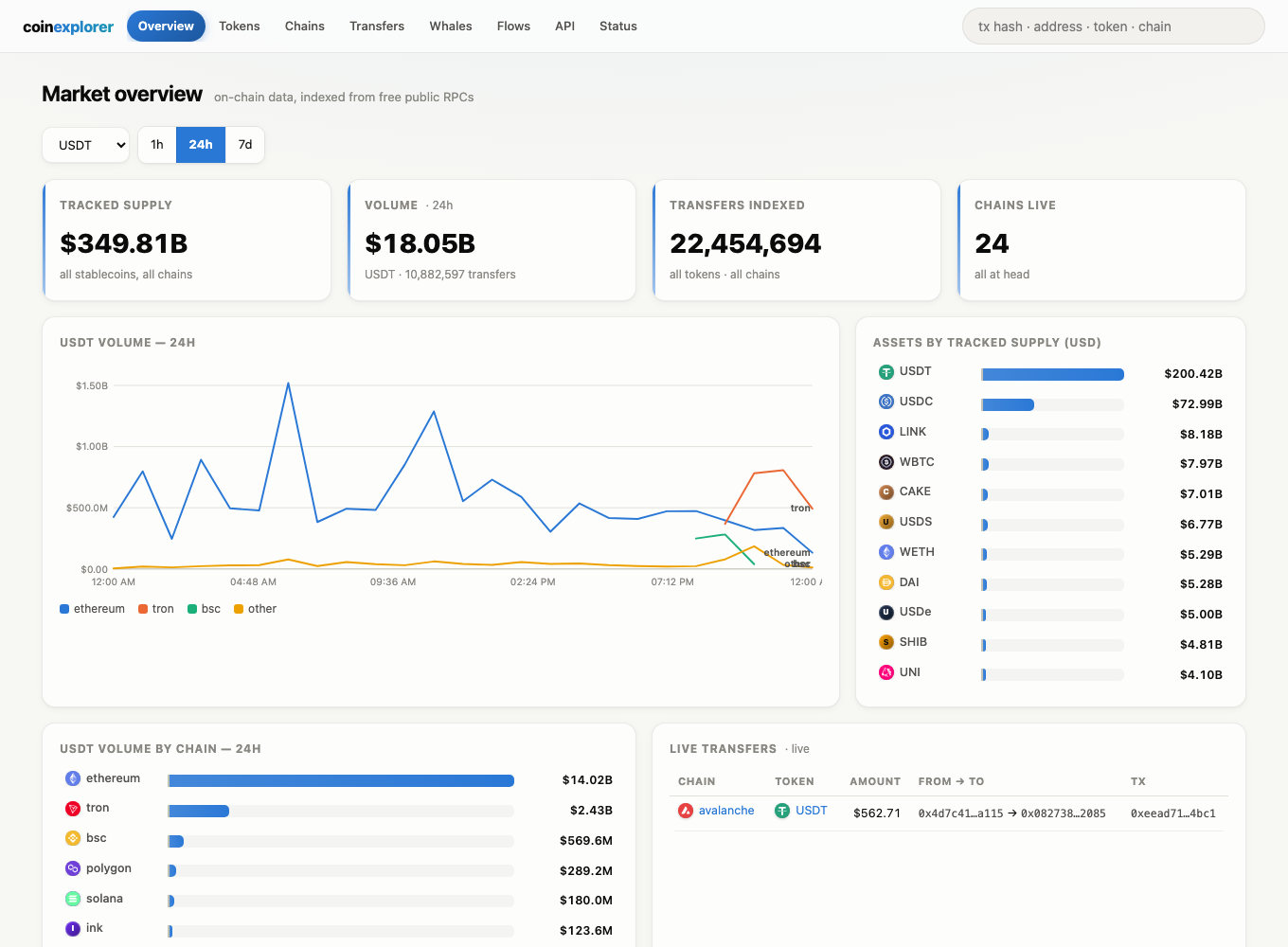Click the SHIB token icon
The height and width of the screenshot is (947, 1288).
(886, 642)
